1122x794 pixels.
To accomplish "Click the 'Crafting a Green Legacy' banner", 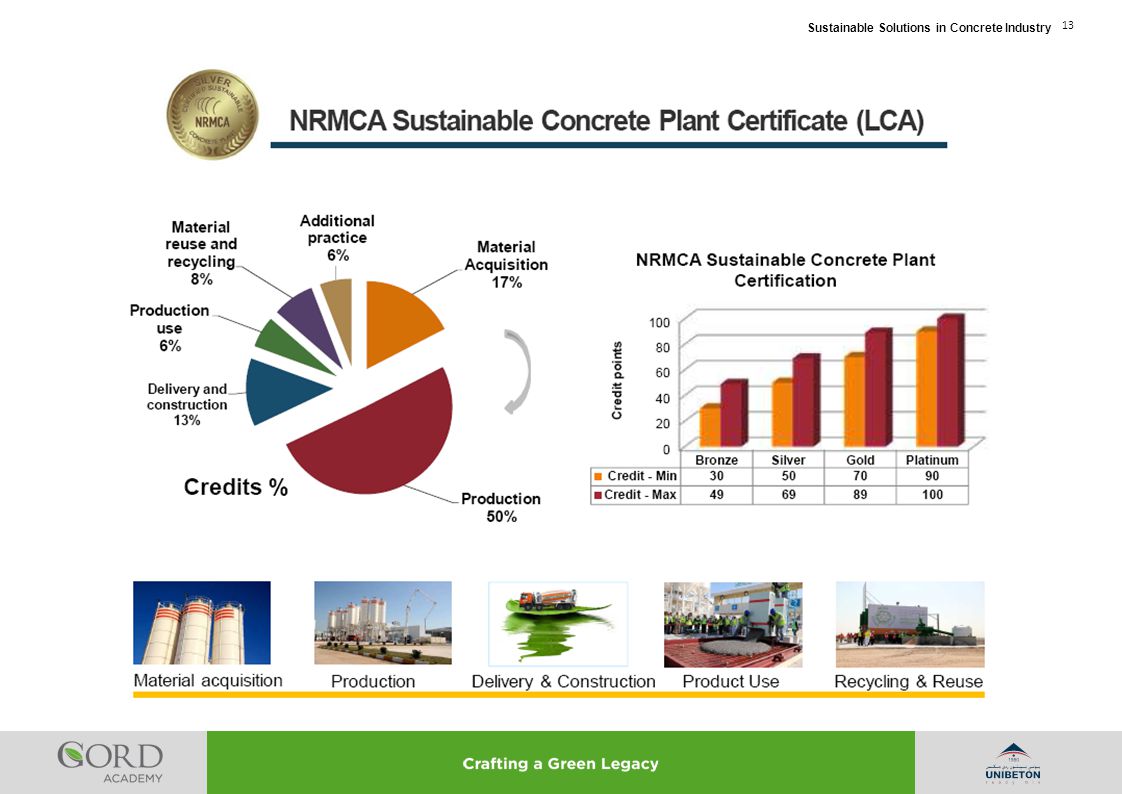I will tap(560, 763).
